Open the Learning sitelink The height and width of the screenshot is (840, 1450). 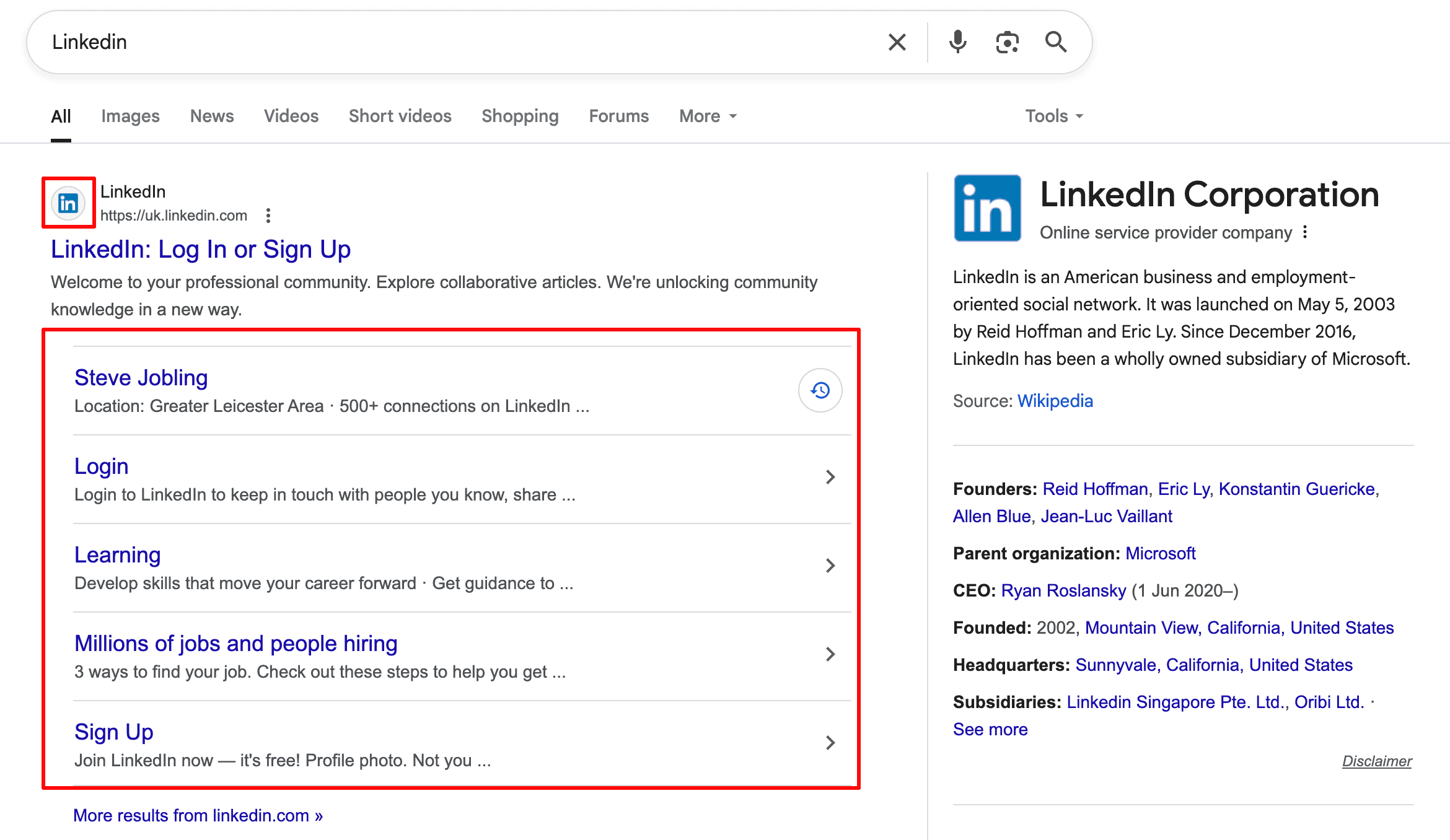pos(118,555)
